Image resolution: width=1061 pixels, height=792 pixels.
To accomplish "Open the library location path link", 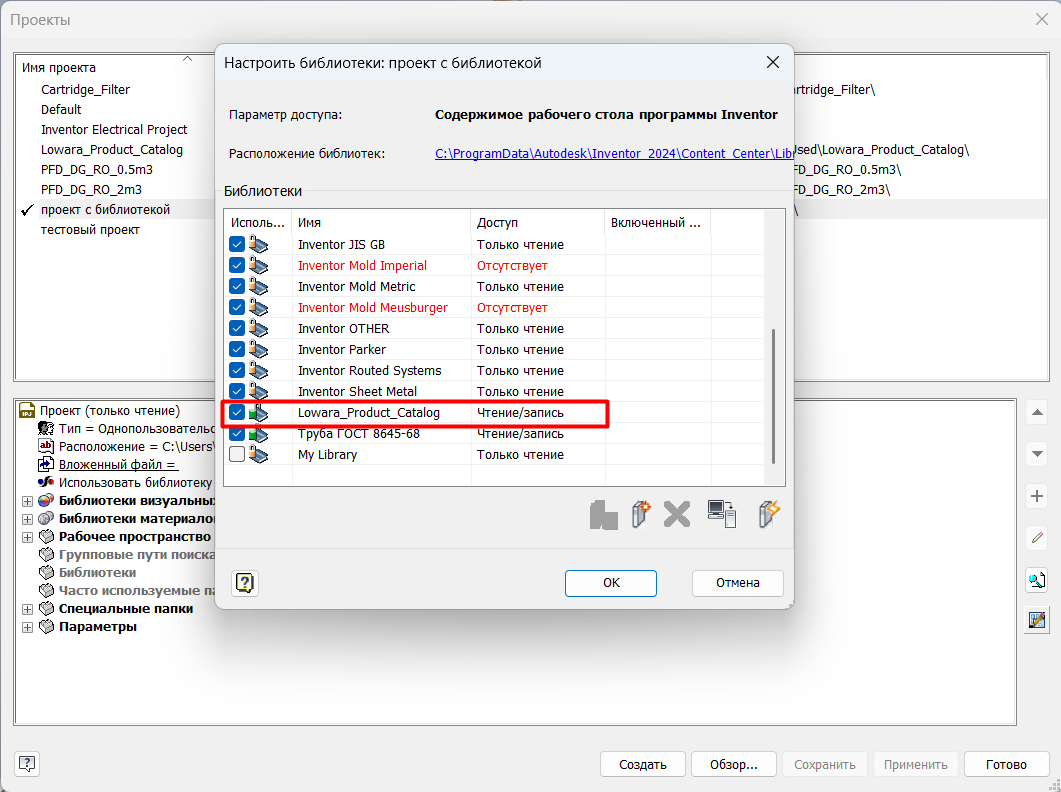I will click(613, 154).
